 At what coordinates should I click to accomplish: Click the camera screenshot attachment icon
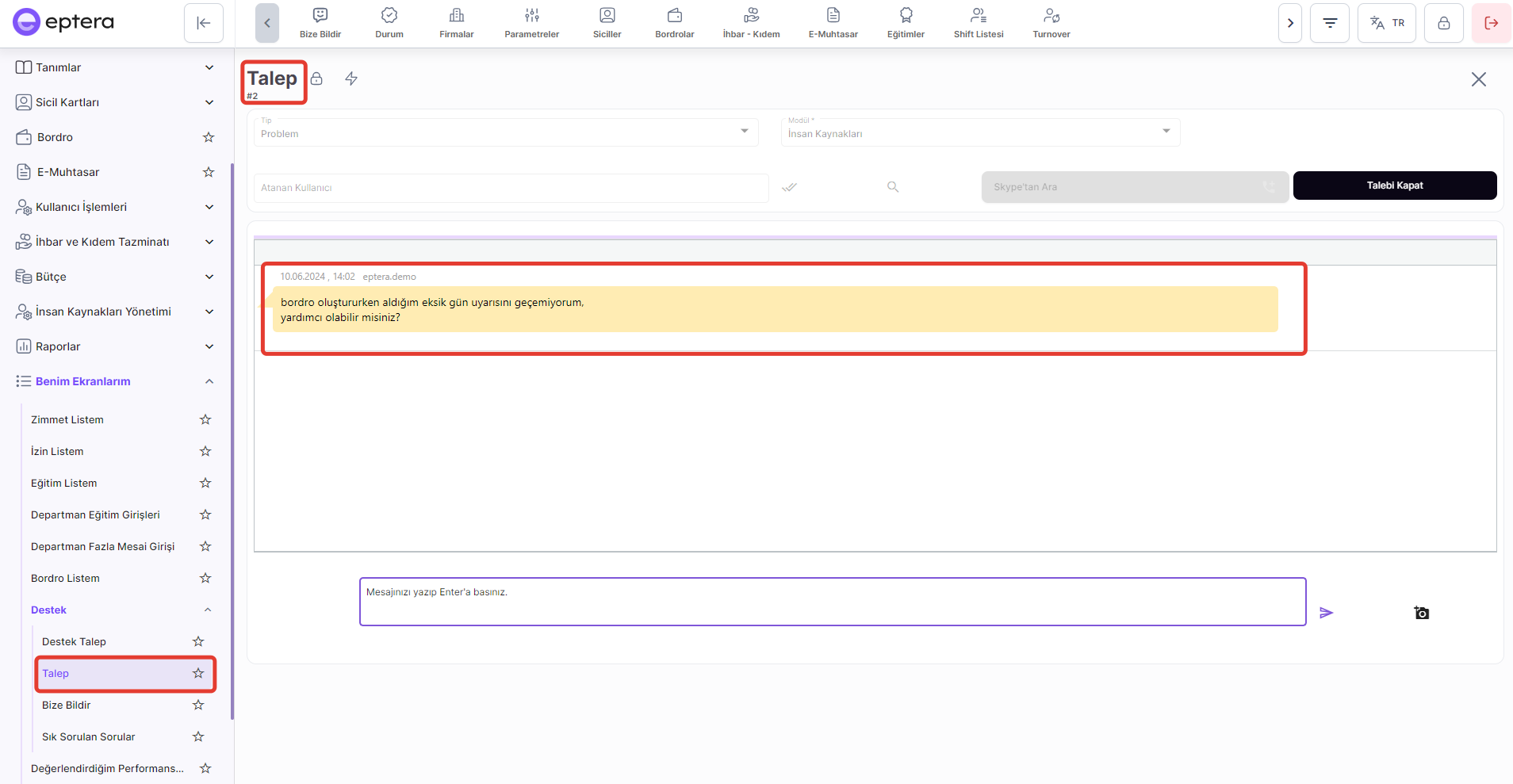1422,613
